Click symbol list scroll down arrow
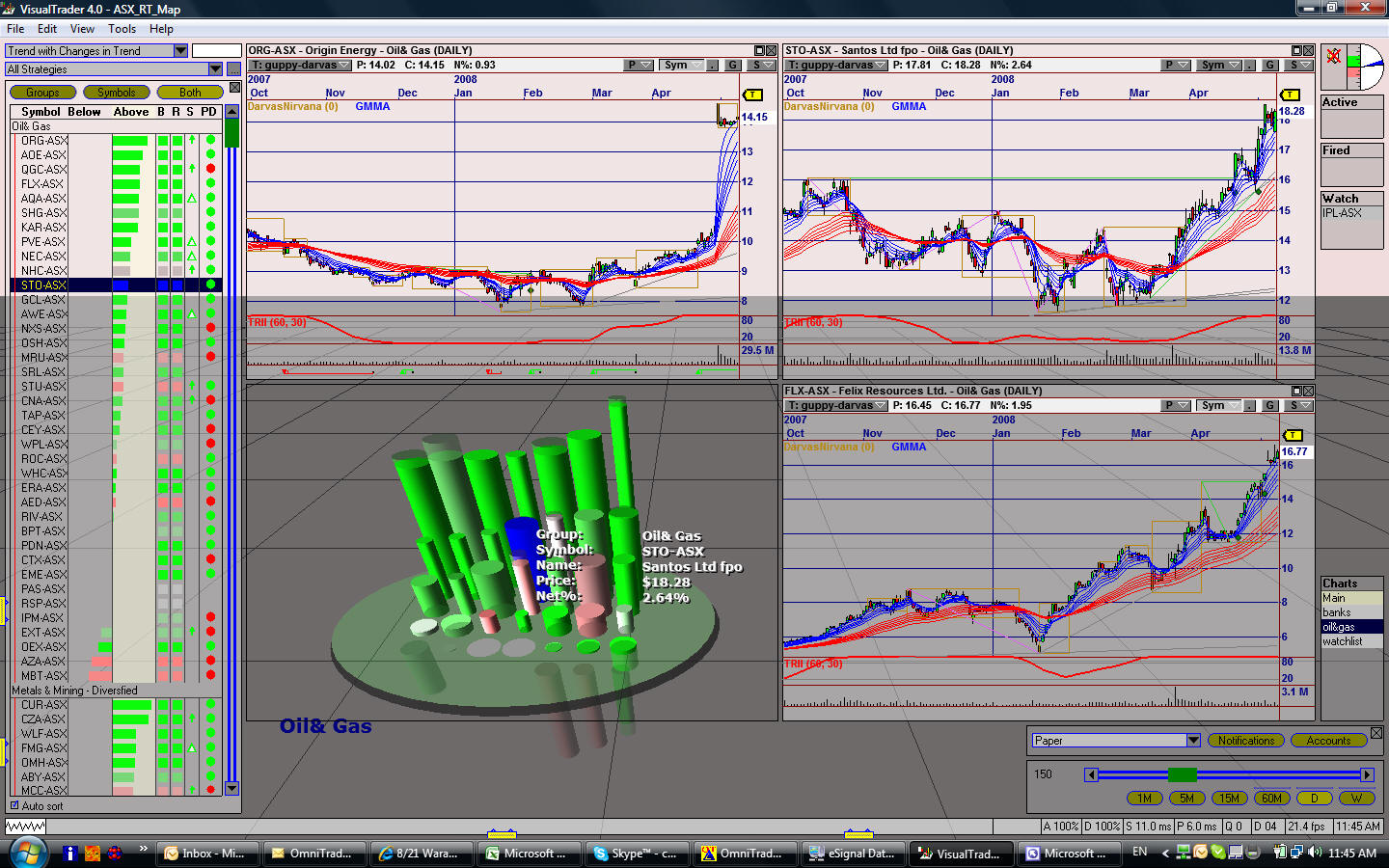 tap(231, 788)
